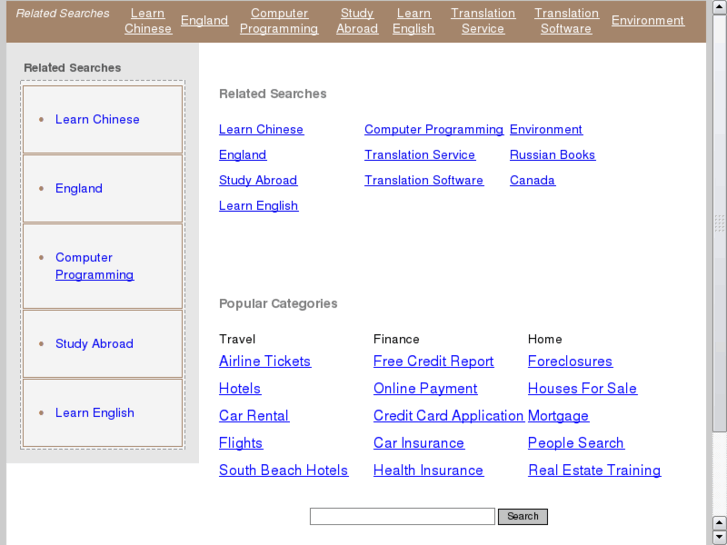The image size is (727, 545).
Task: Open Study Abroad in top brown bar
Action: tap(357, 21)
